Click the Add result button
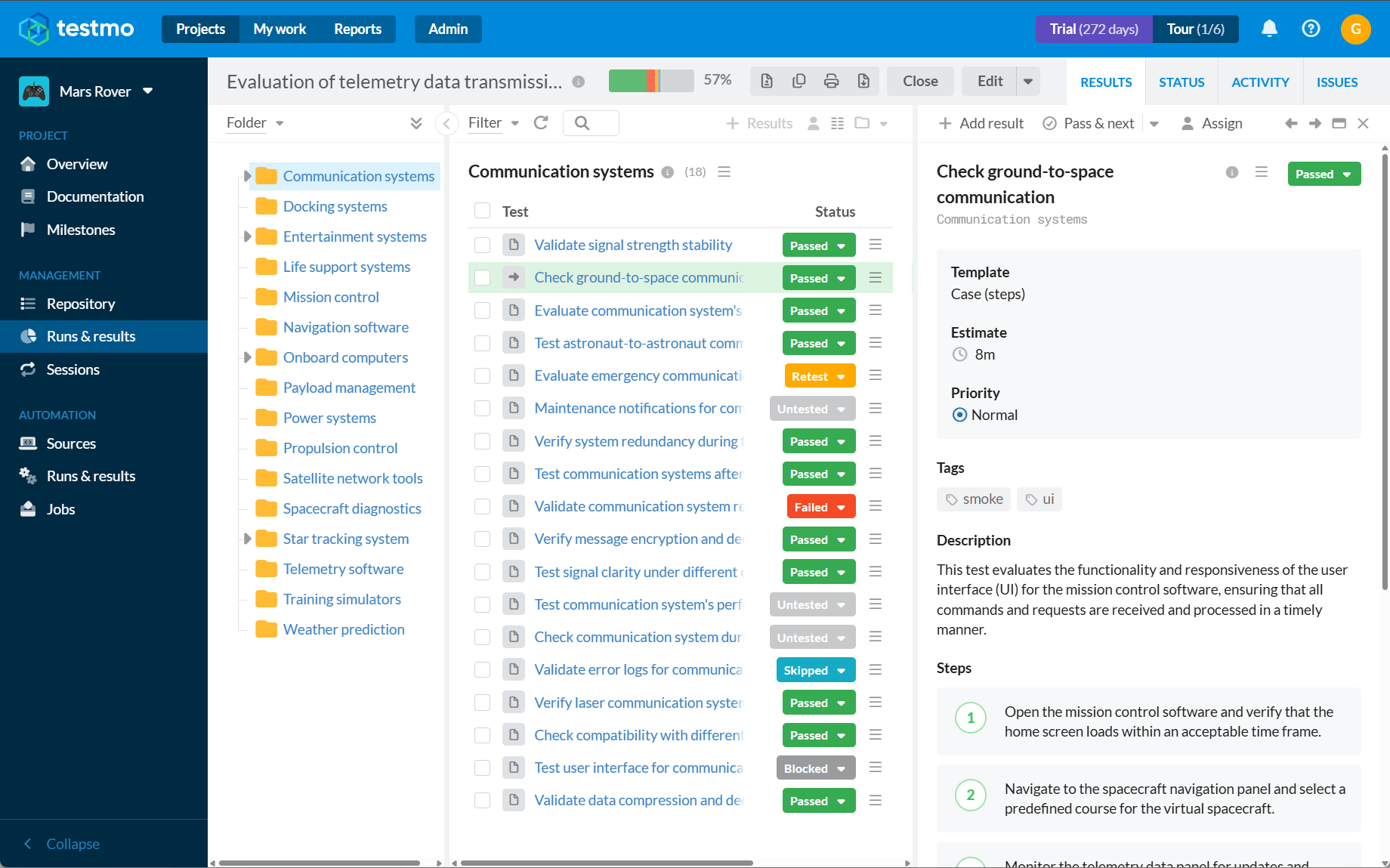Screen dimensions: 1390x868 pyautogui.click(x=981, y=123)
